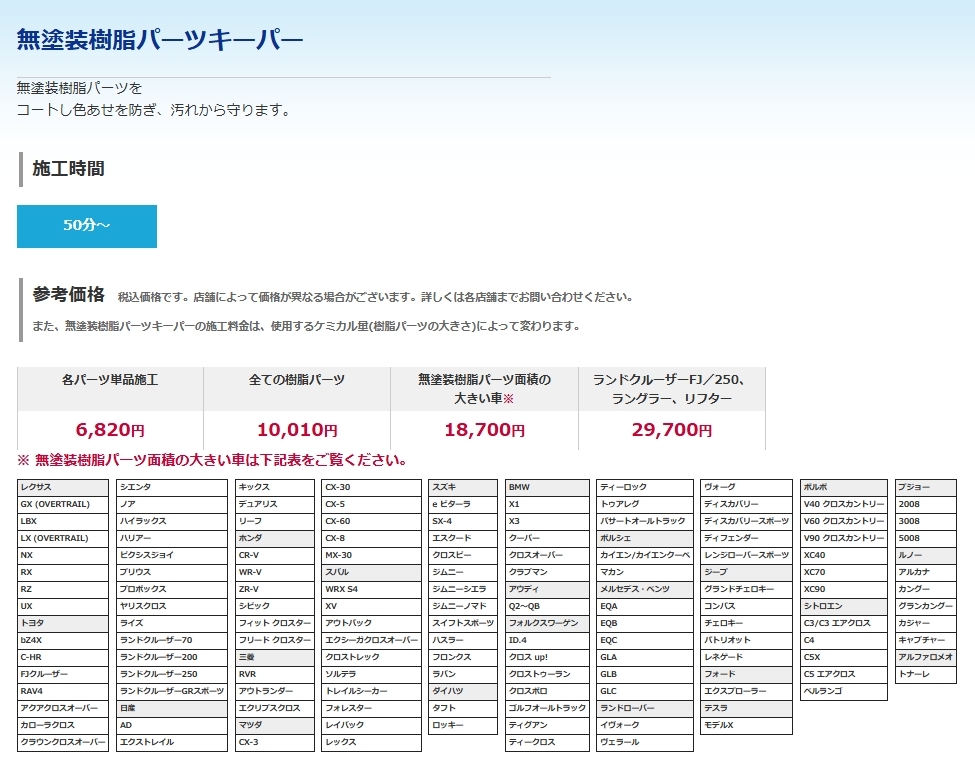
Task: Select the WRX S4 cell
Action: point(372,589)
